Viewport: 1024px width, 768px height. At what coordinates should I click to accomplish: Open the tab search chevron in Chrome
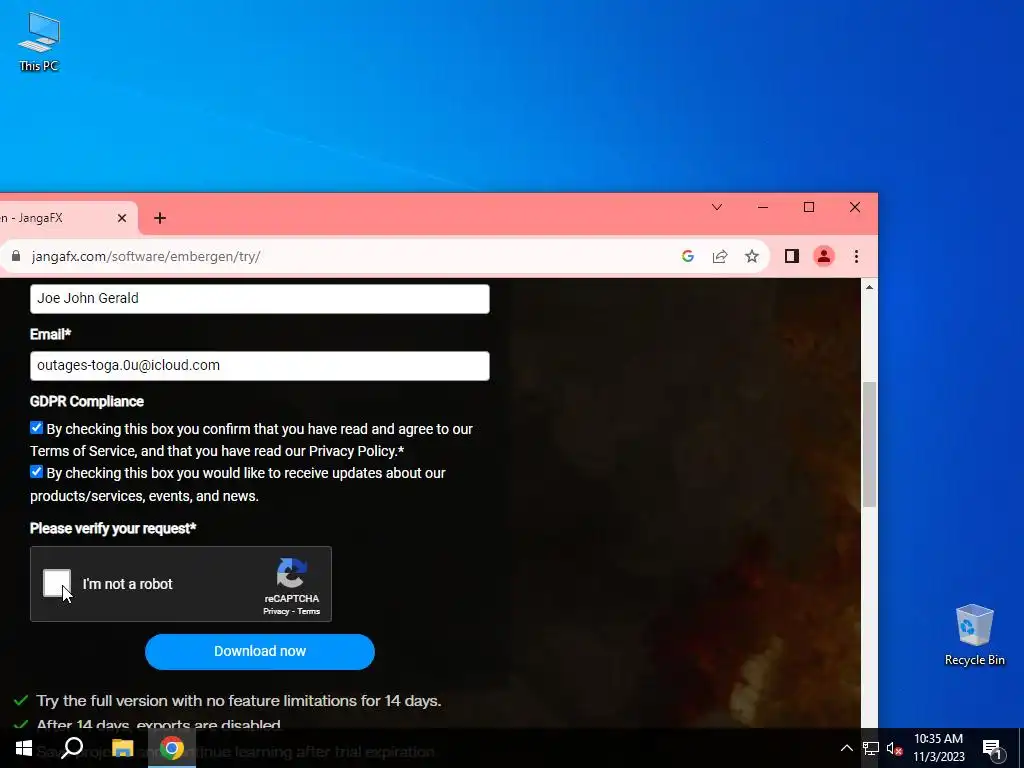[716, 208]
